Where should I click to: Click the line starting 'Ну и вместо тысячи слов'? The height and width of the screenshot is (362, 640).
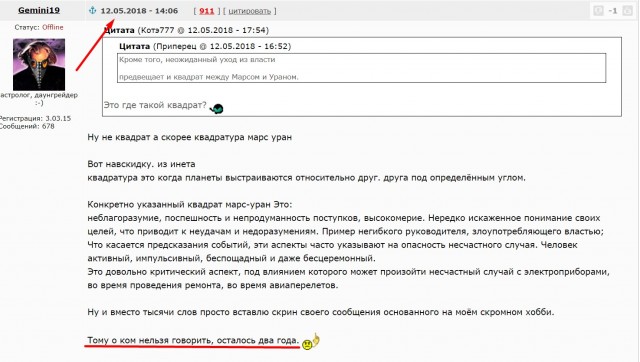(x=321, y=312)
